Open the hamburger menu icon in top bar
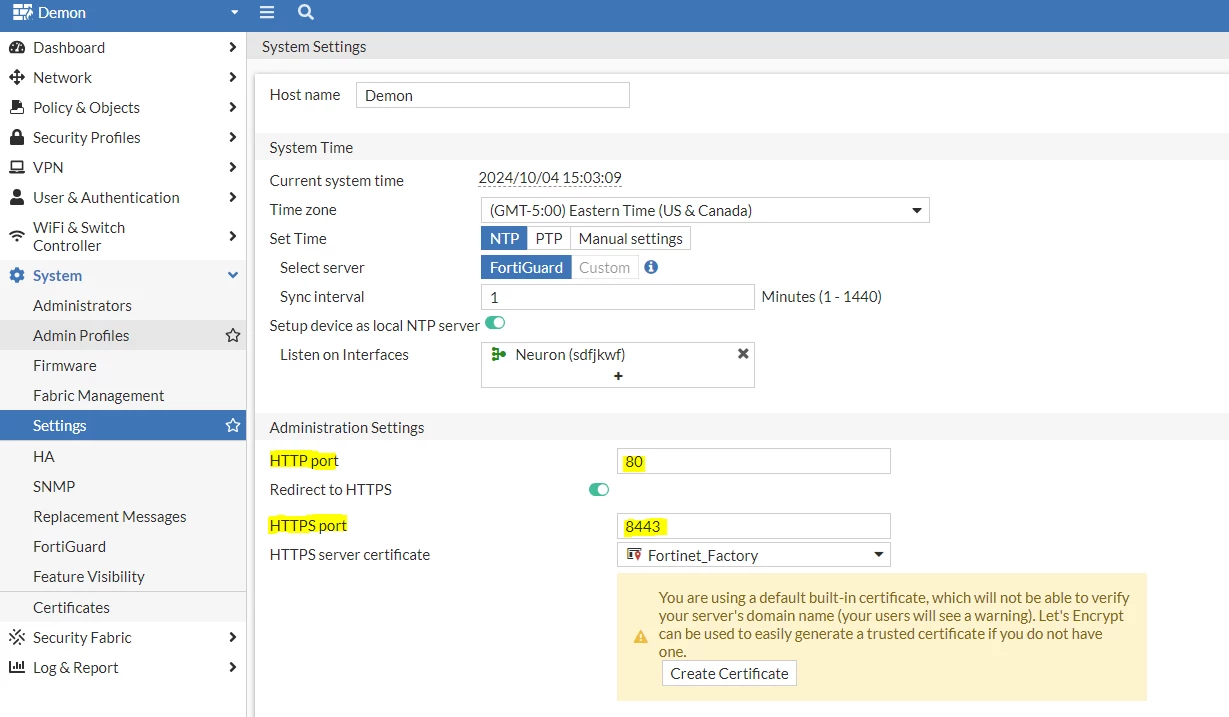This screenshot has height=717, width=1229. [x=267, y=12]
